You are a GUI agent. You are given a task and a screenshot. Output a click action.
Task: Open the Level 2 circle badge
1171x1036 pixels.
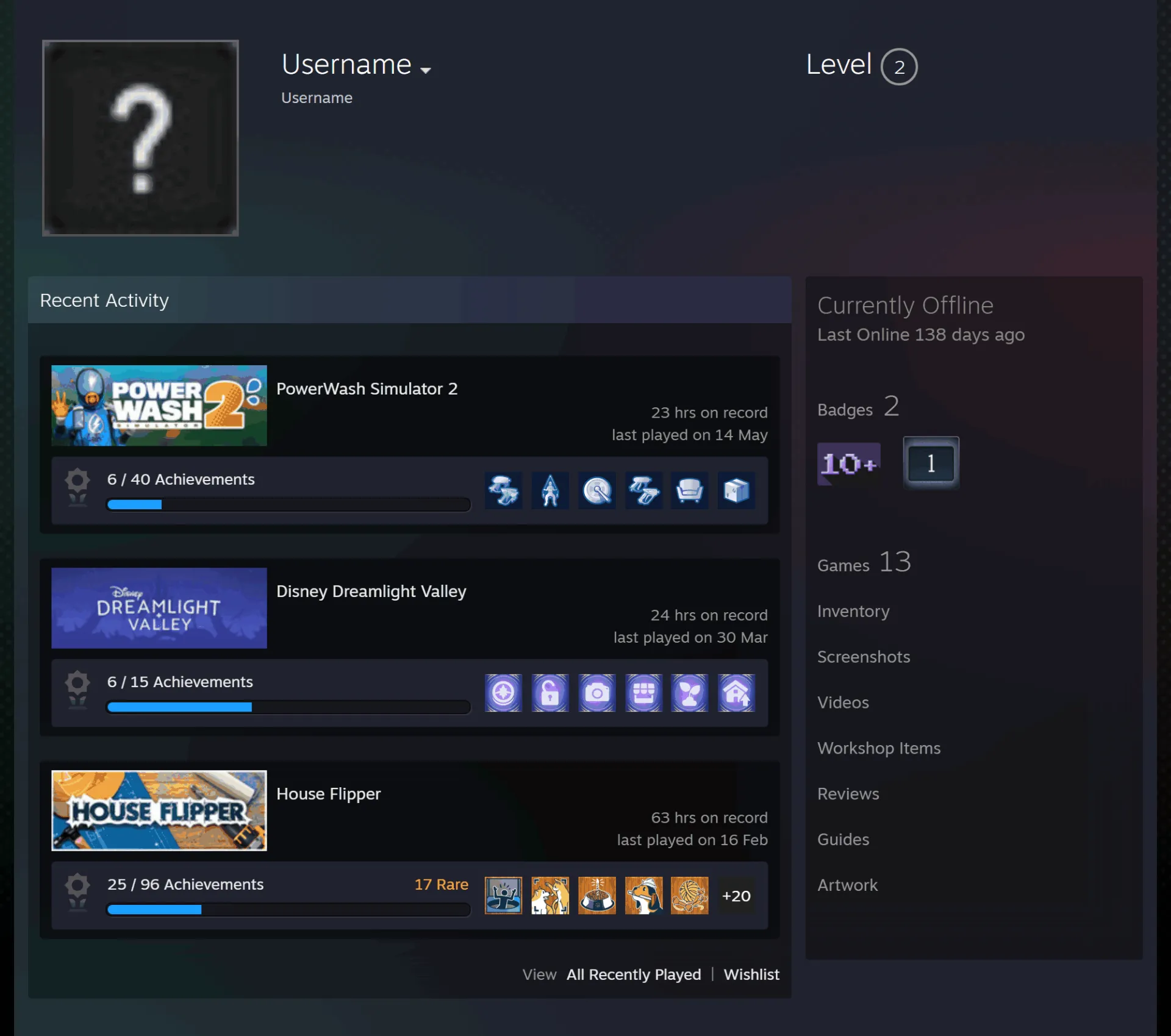tap(899, 66)
